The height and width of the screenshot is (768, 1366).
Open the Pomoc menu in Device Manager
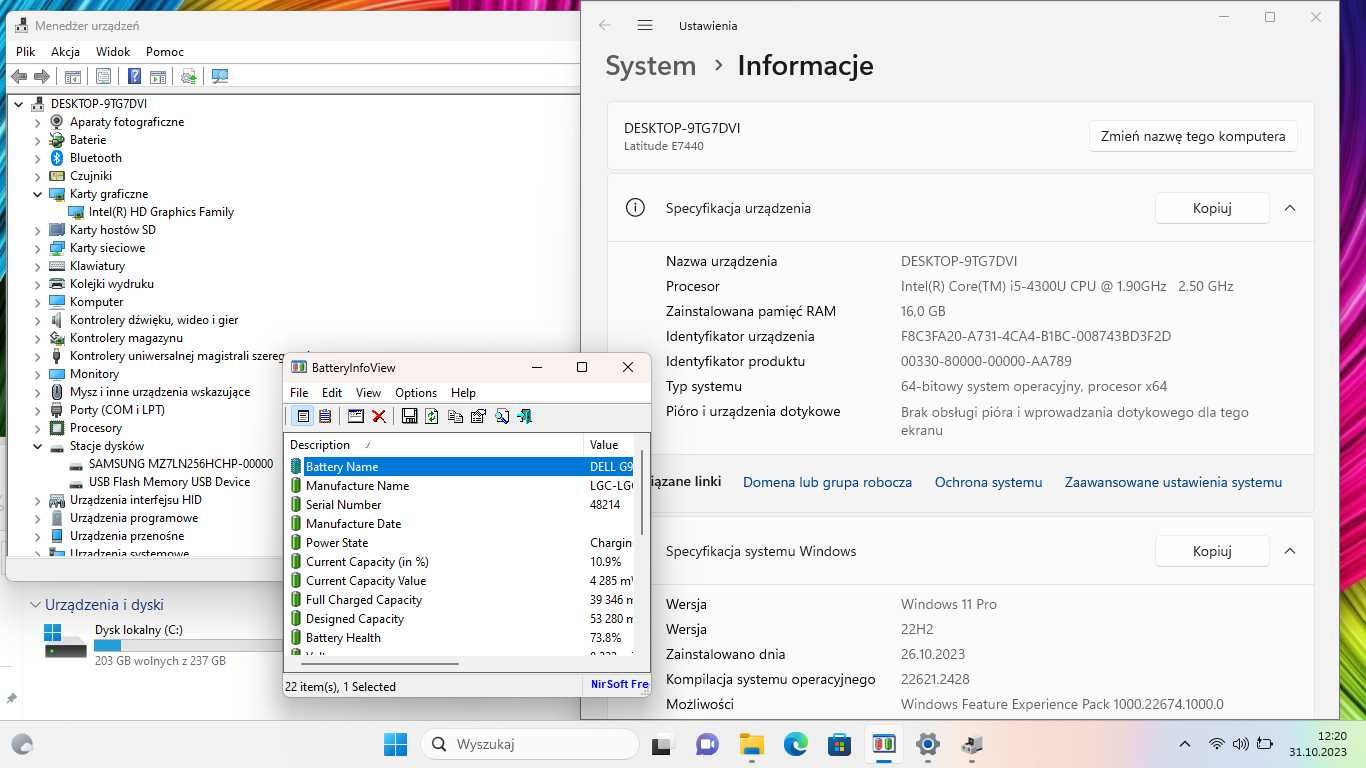pos(165,51)
